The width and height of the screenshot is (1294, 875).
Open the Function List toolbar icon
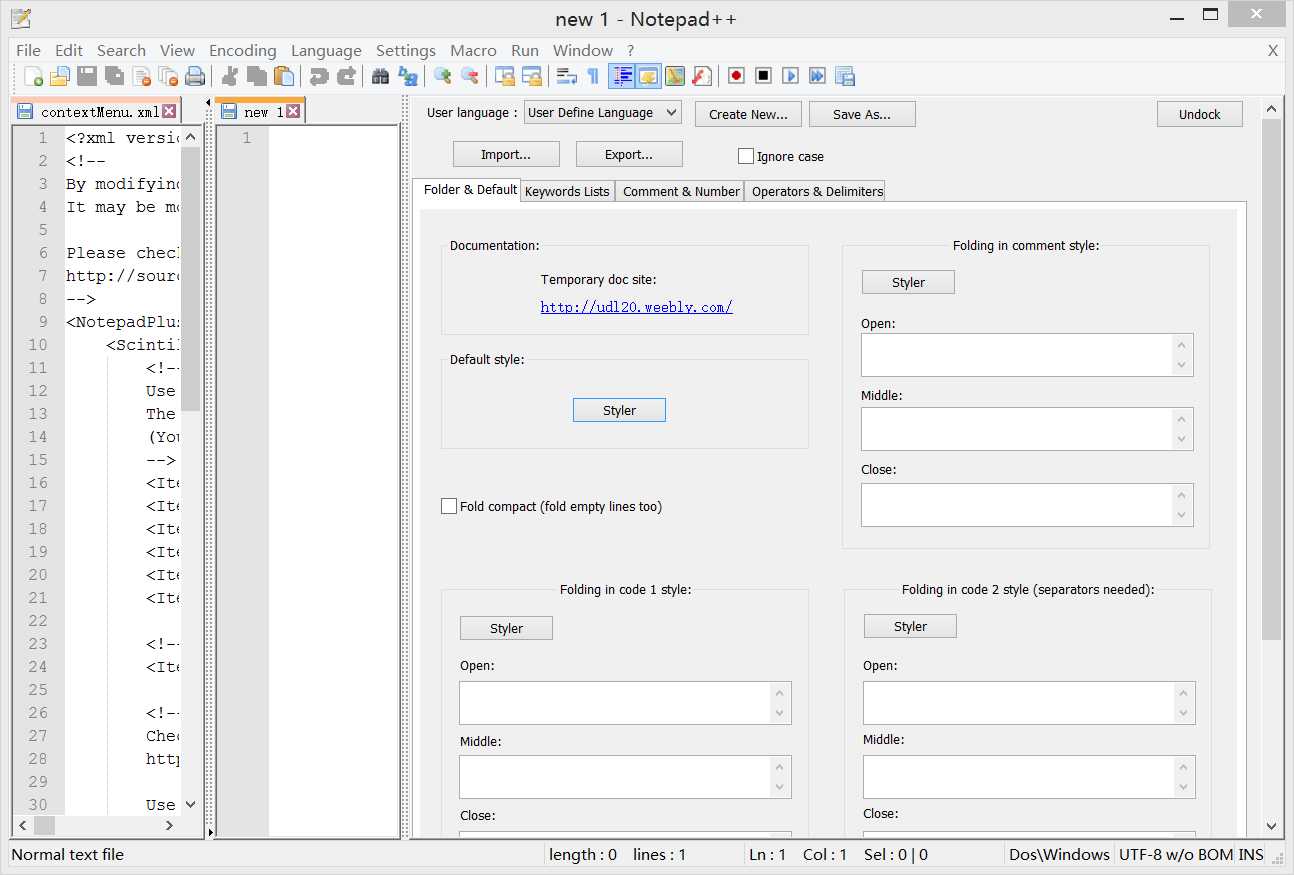(x=702, y=76)
